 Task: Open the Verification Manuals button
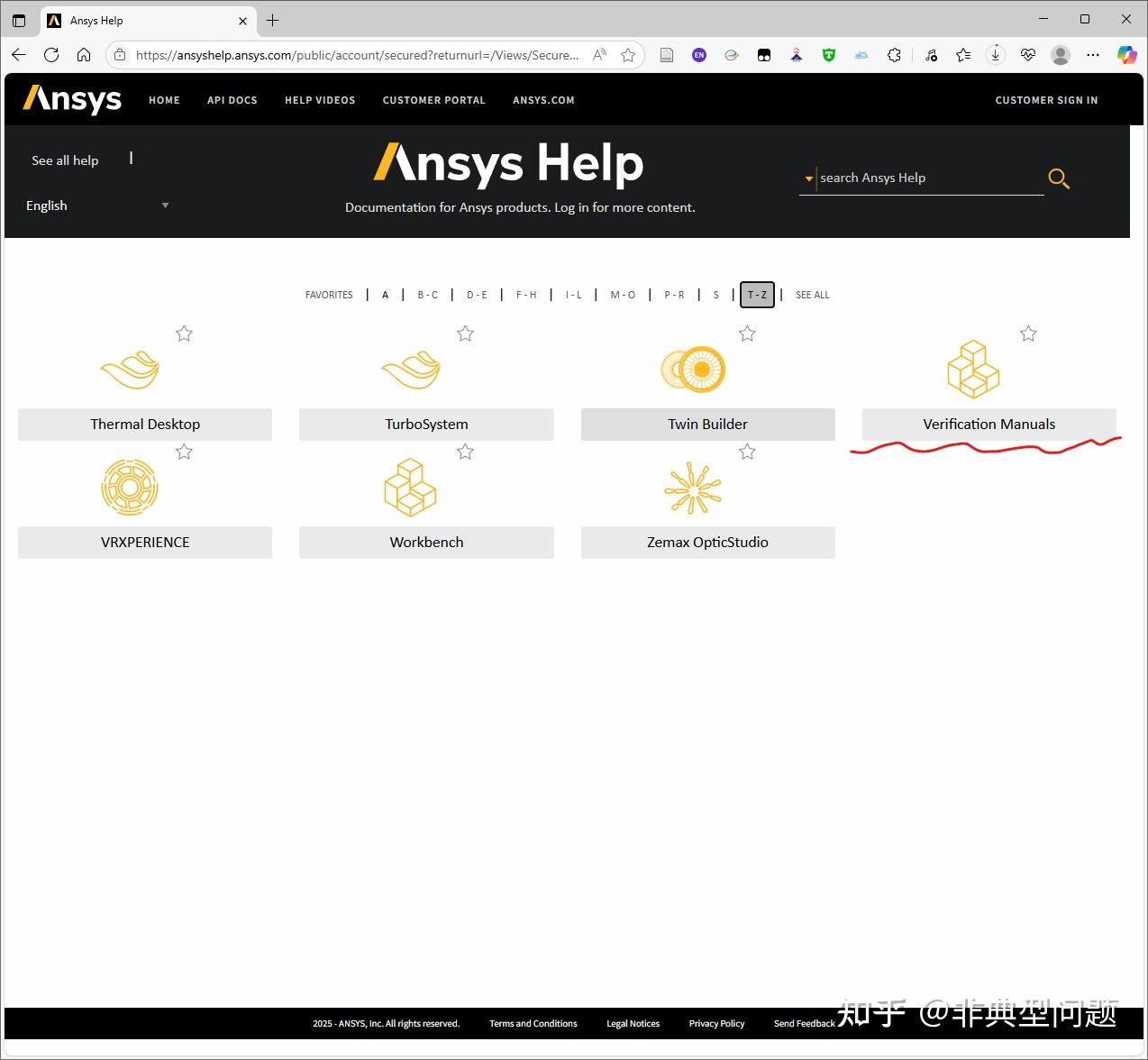point(989,425)
